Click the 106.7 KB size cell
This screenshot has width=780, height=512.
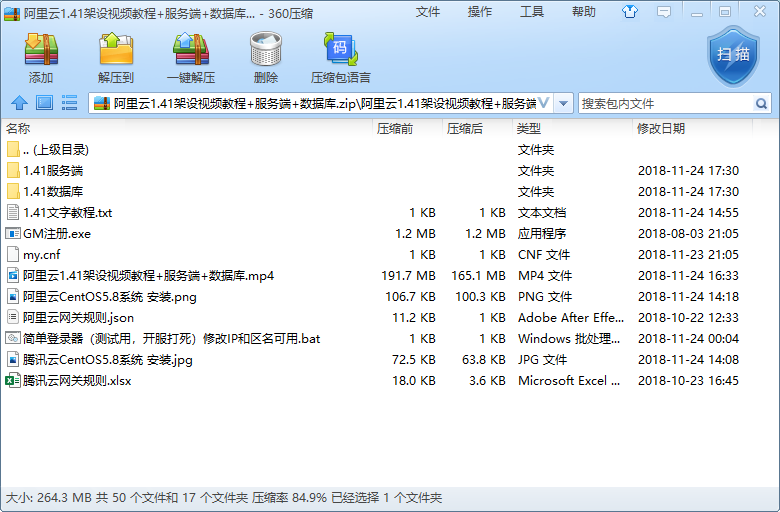pos(410,297)
